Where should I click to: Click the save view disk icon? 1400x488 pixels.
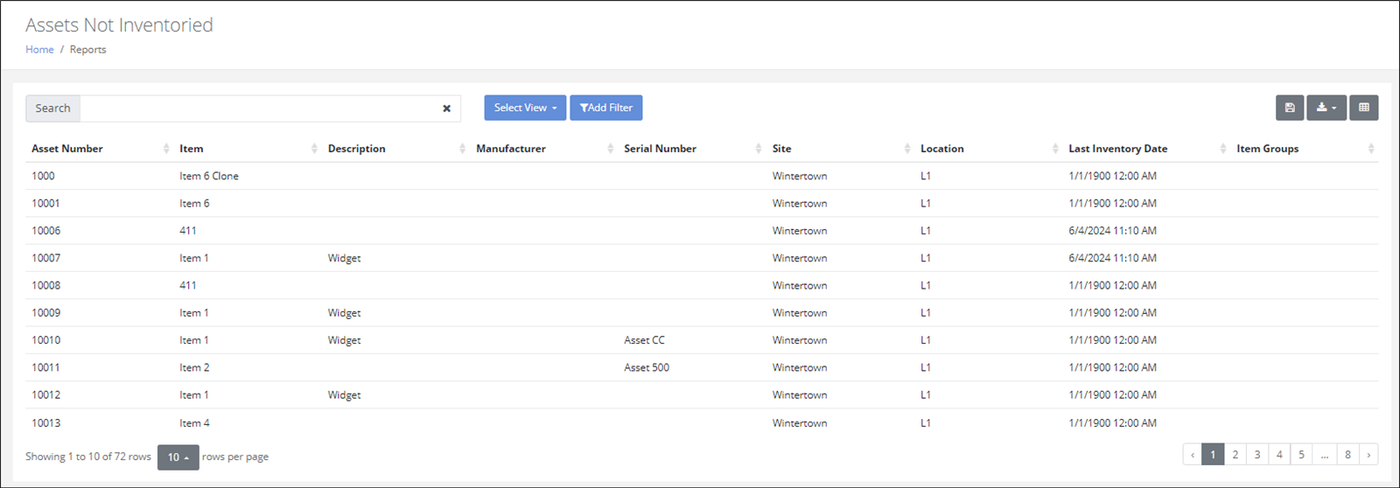click(1290, 108)
